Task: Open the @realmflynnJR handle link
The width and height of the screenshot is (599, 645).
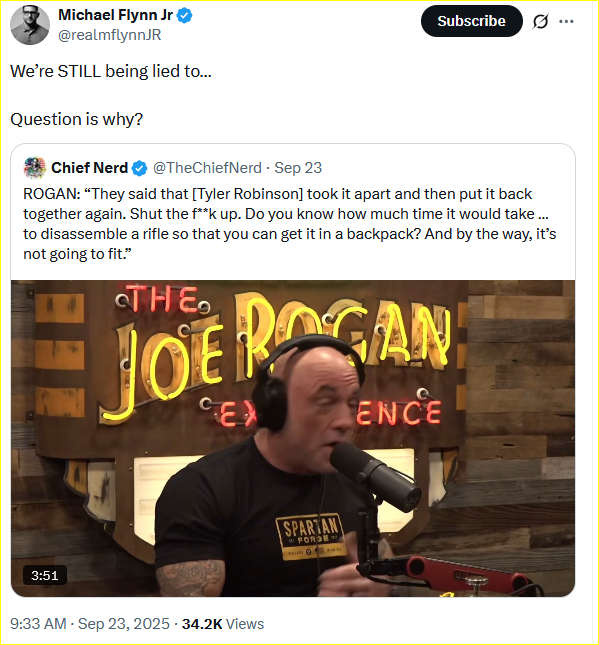Action: click(109, 35)
